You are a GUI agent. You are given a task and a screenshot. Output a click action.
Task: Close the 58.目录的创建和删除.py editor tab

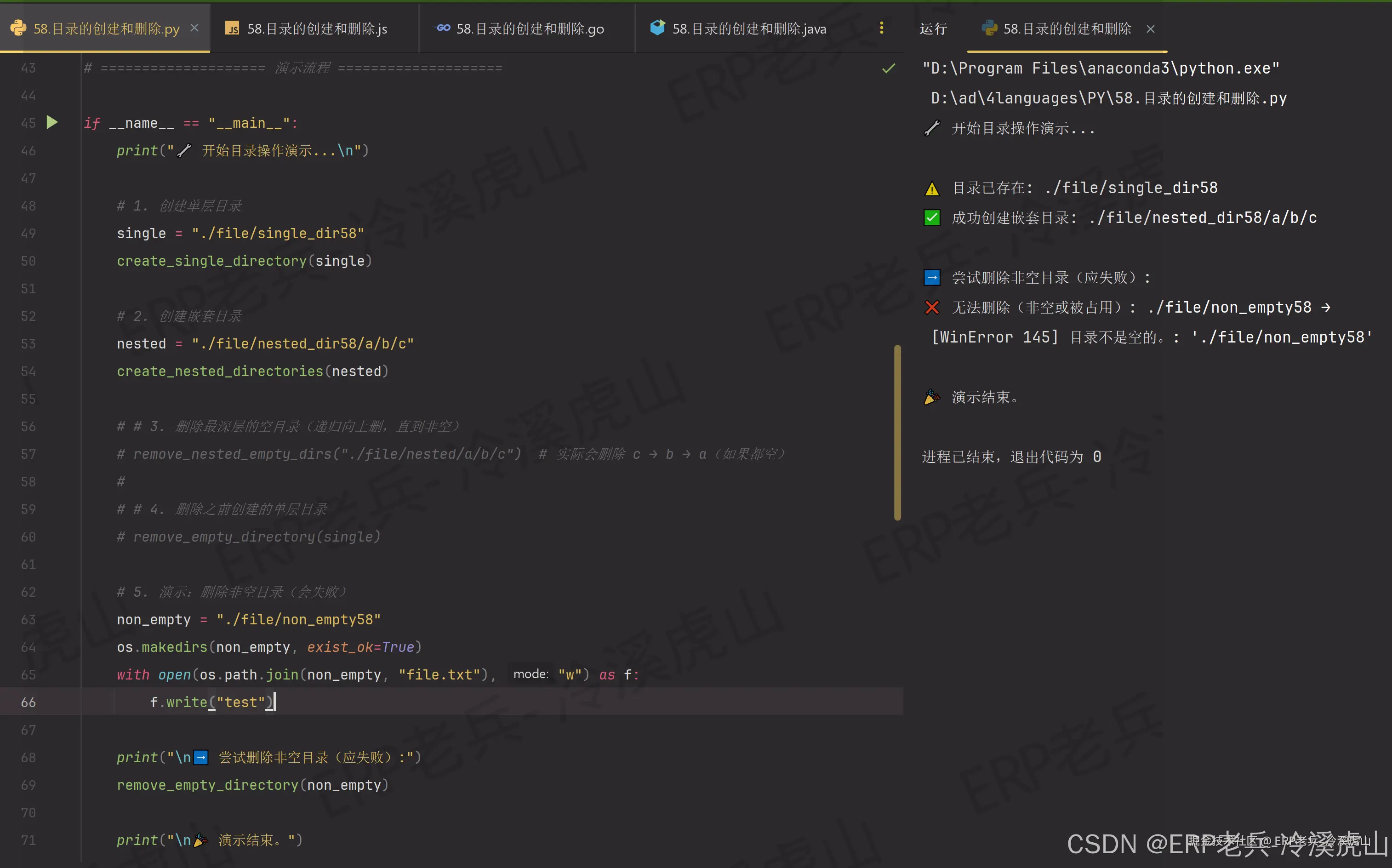click(194, 28)
